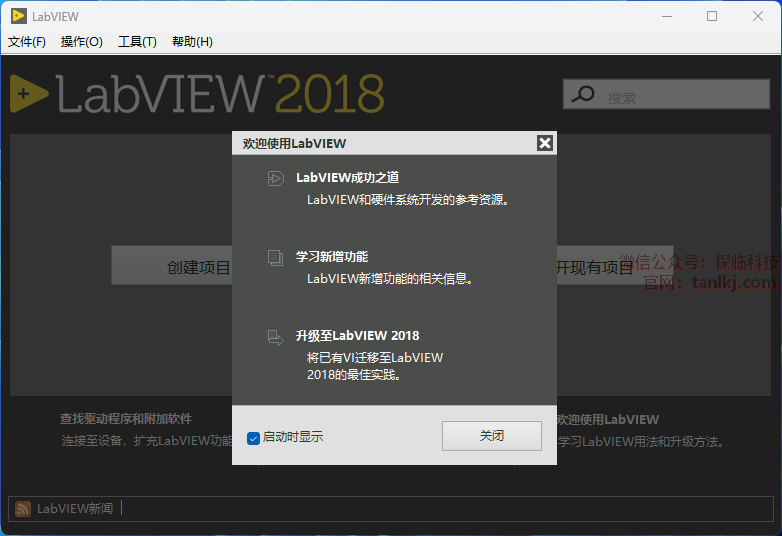Click the magnifier icon in search box
782x536 pixels.
(581, 95)
